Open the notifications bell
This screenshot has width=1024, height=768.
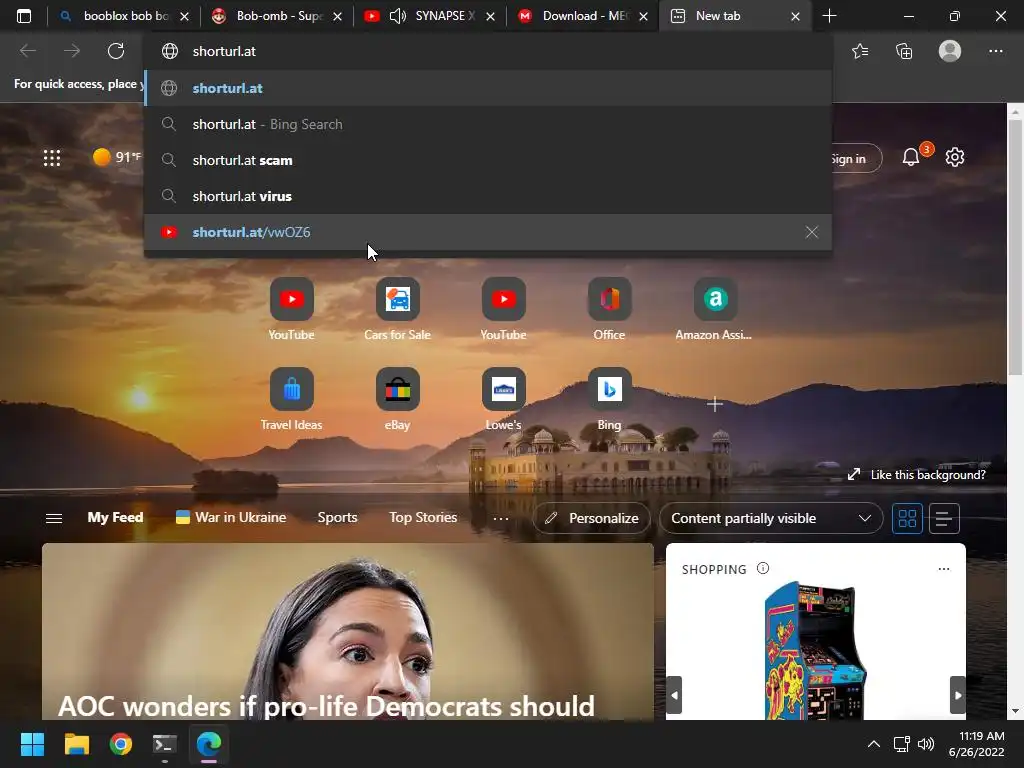click(910, 157)
